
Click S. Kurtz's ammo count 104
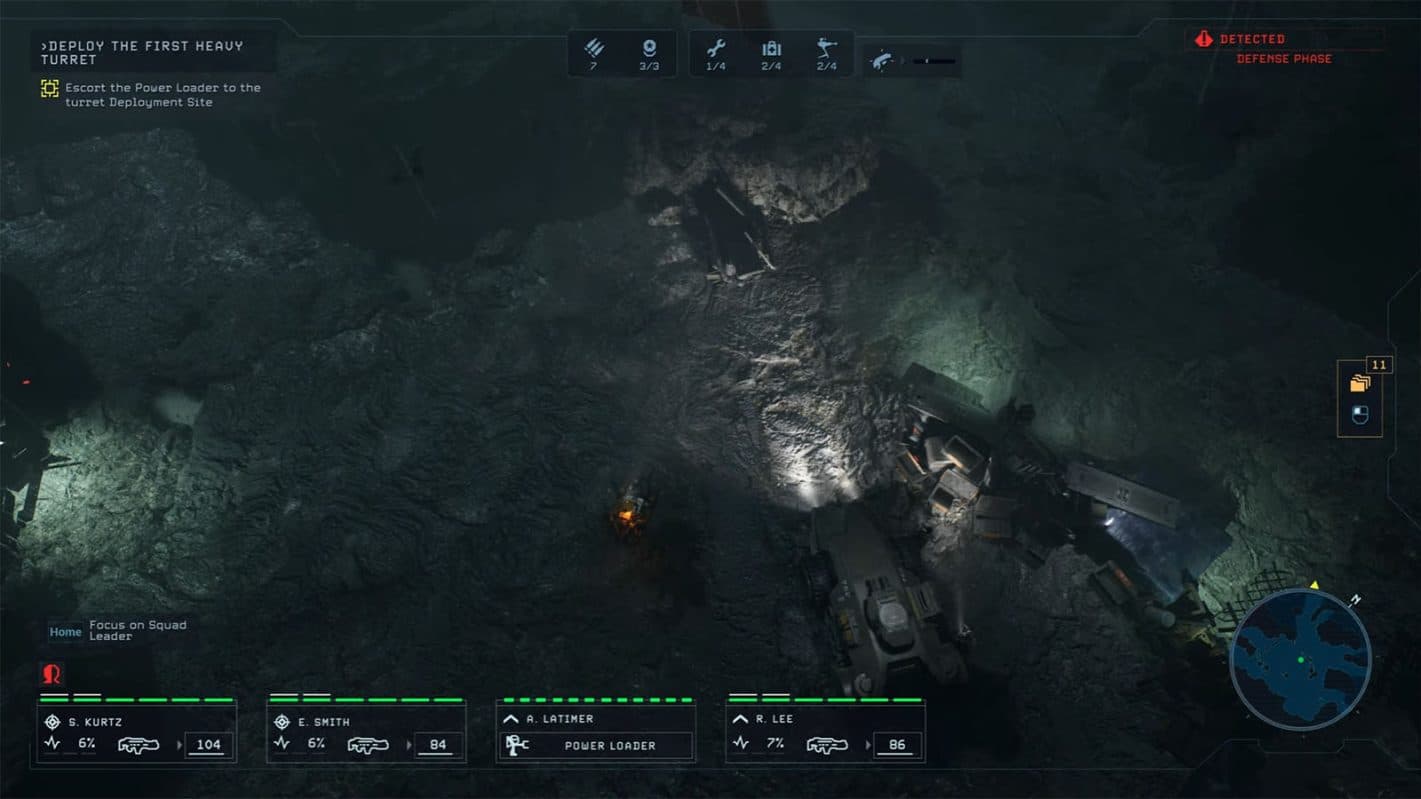click(209, 745)
